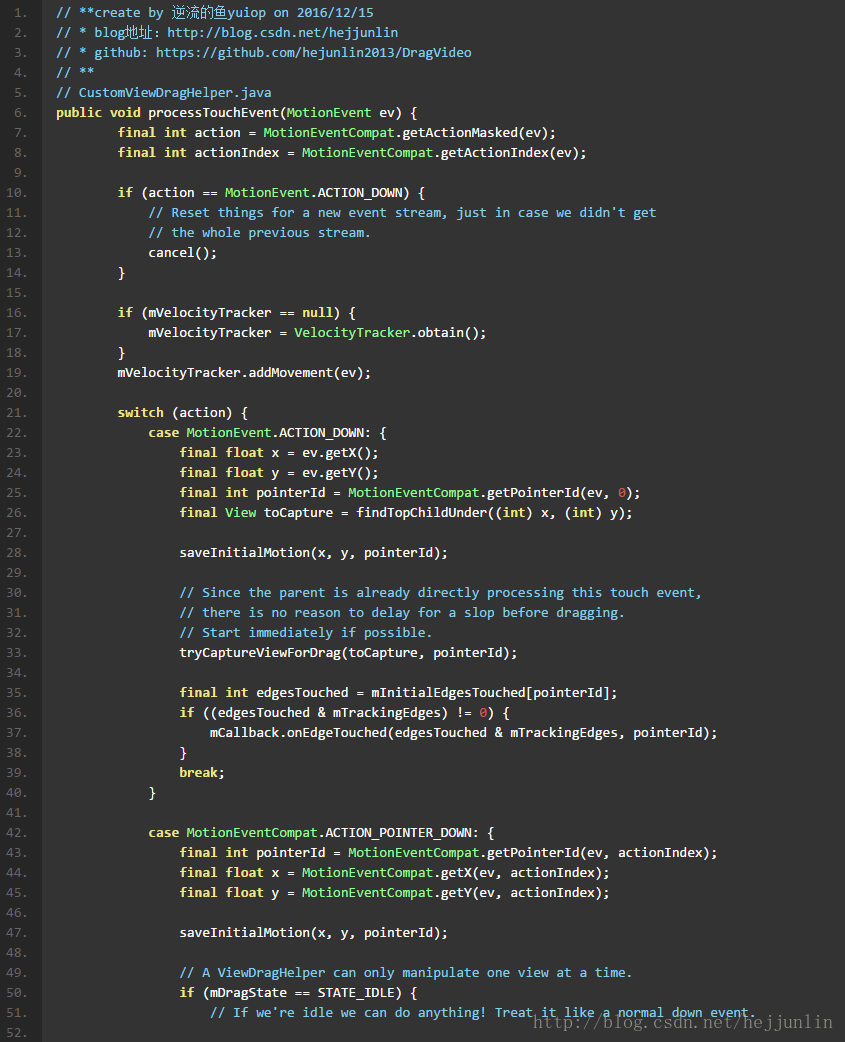The height and width of the screenshot is (1042, 845).
Task: Click line number 6 in the gutter
Action: point(21,112)
